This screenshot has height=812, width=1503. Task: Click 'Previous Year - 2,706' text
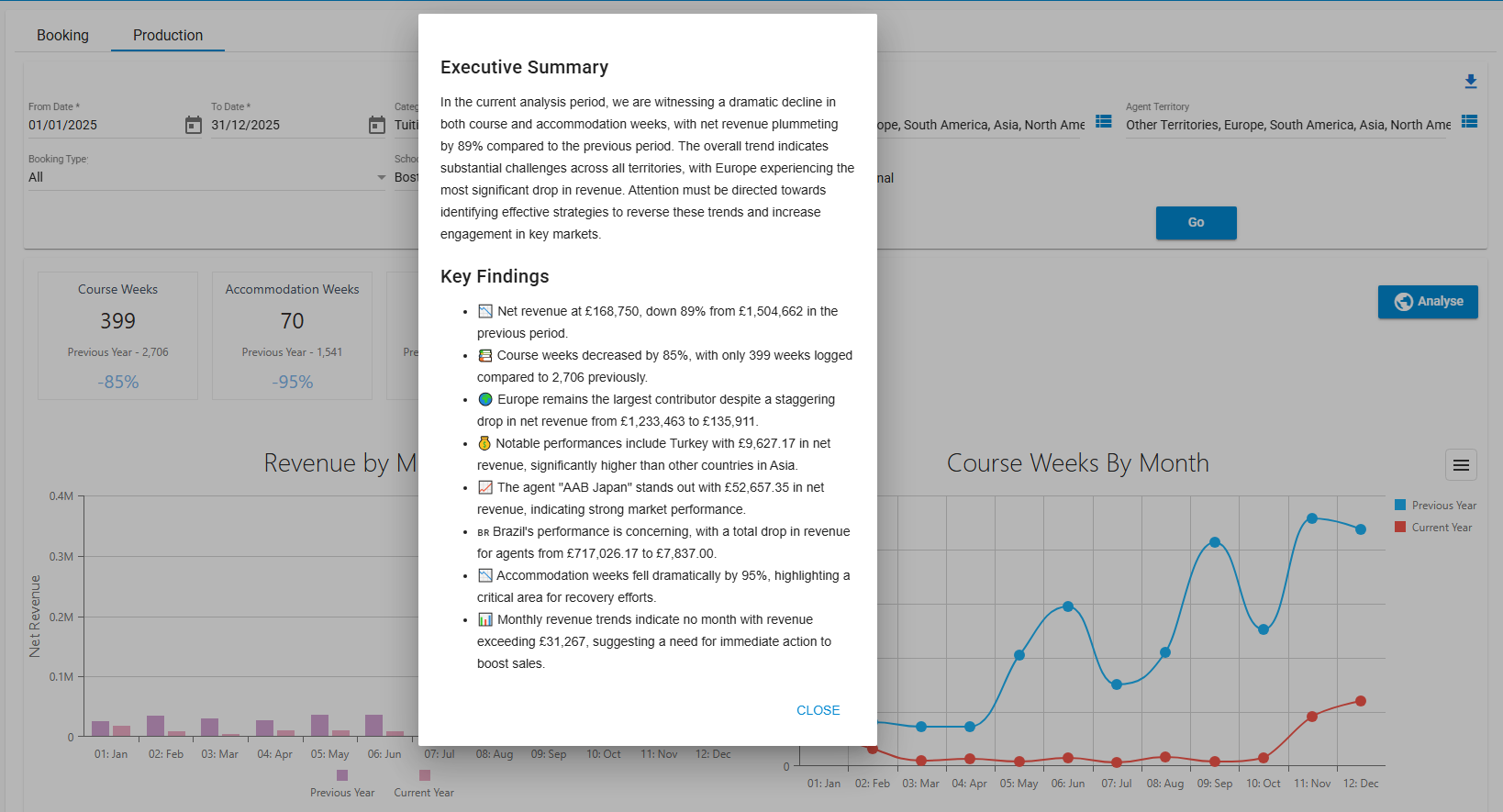pos(117,352)
